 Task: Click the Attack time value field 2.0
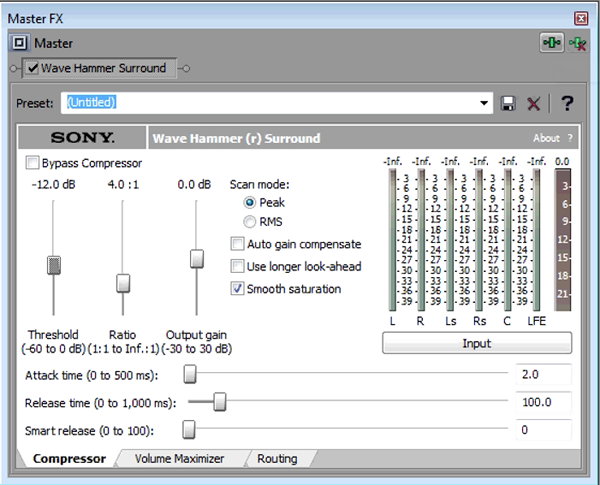[543, 374]
